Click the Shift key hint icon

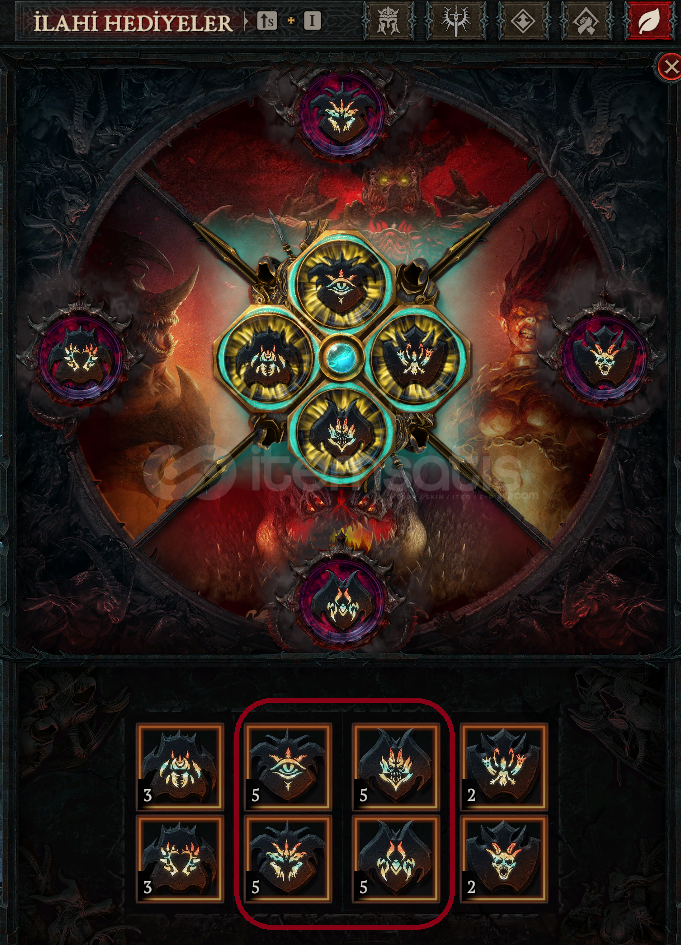tap(266, 22)
